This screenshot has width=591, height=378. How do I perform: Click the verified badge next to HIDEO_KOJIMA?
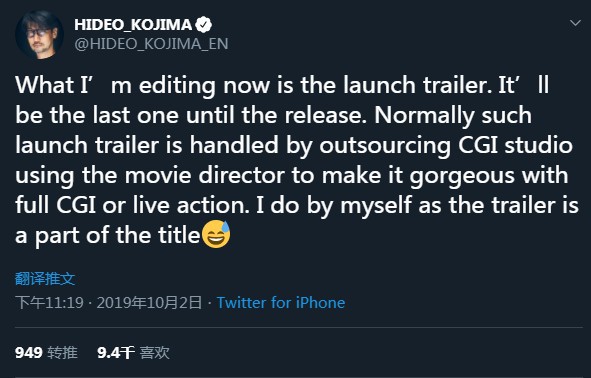(x=204, y=25)
